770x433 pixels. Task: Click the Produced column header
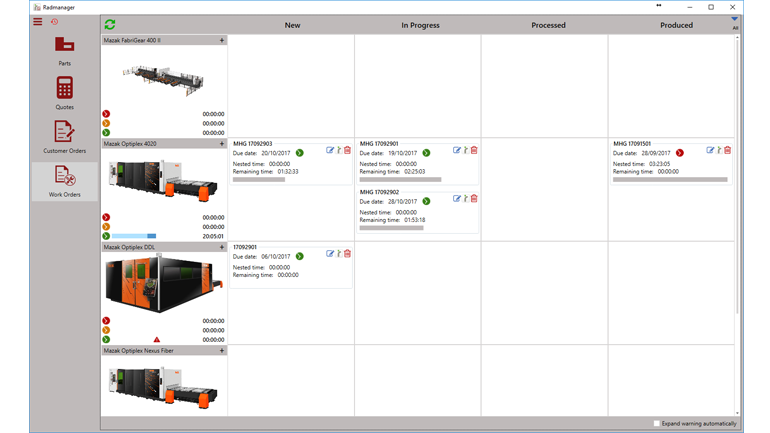tap(676, 25)
